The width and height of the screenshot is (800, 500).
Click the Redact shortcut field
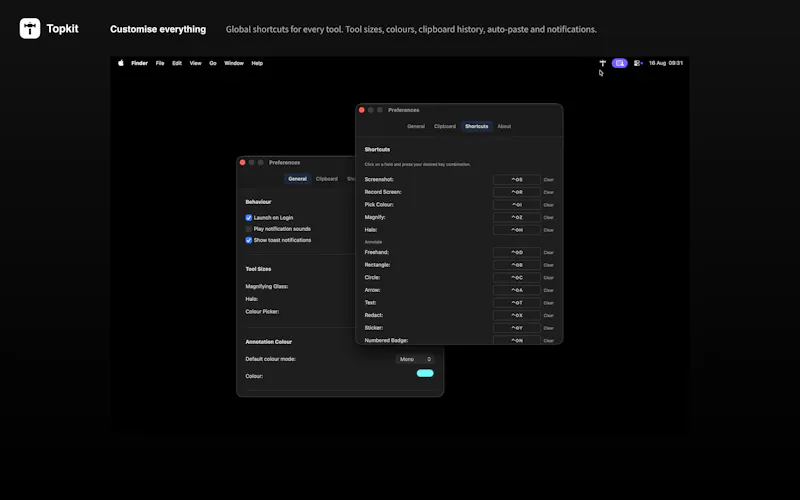pos(517,315)
